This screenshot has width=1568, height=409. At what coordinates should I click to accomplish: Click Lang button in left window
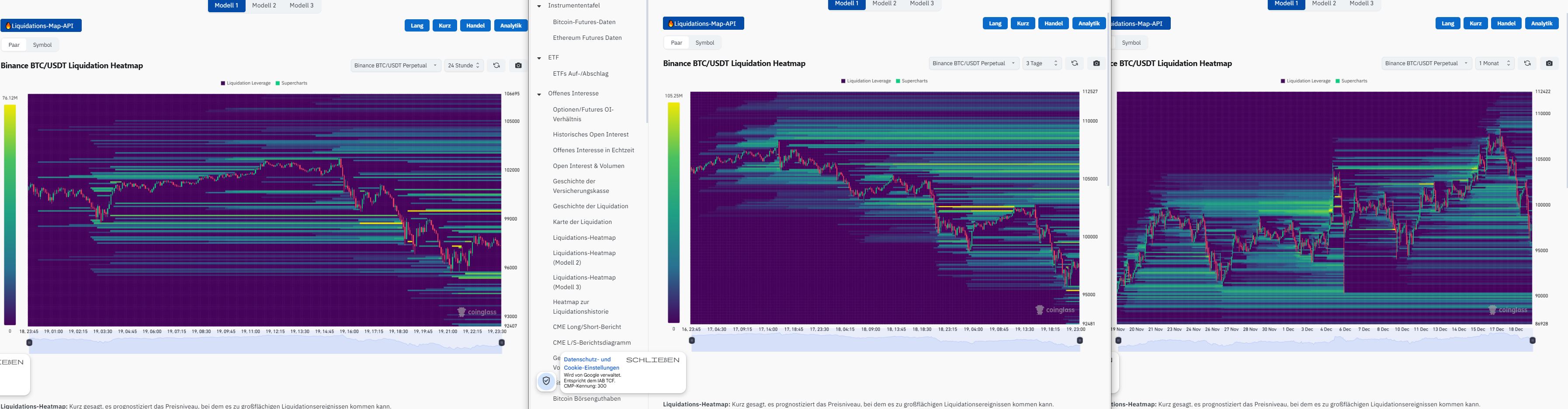pyautogui.click(x=417, y=26)
